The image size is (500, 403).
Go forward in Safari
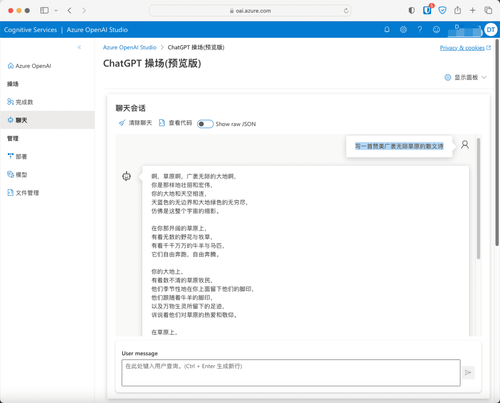coord(84,11)
